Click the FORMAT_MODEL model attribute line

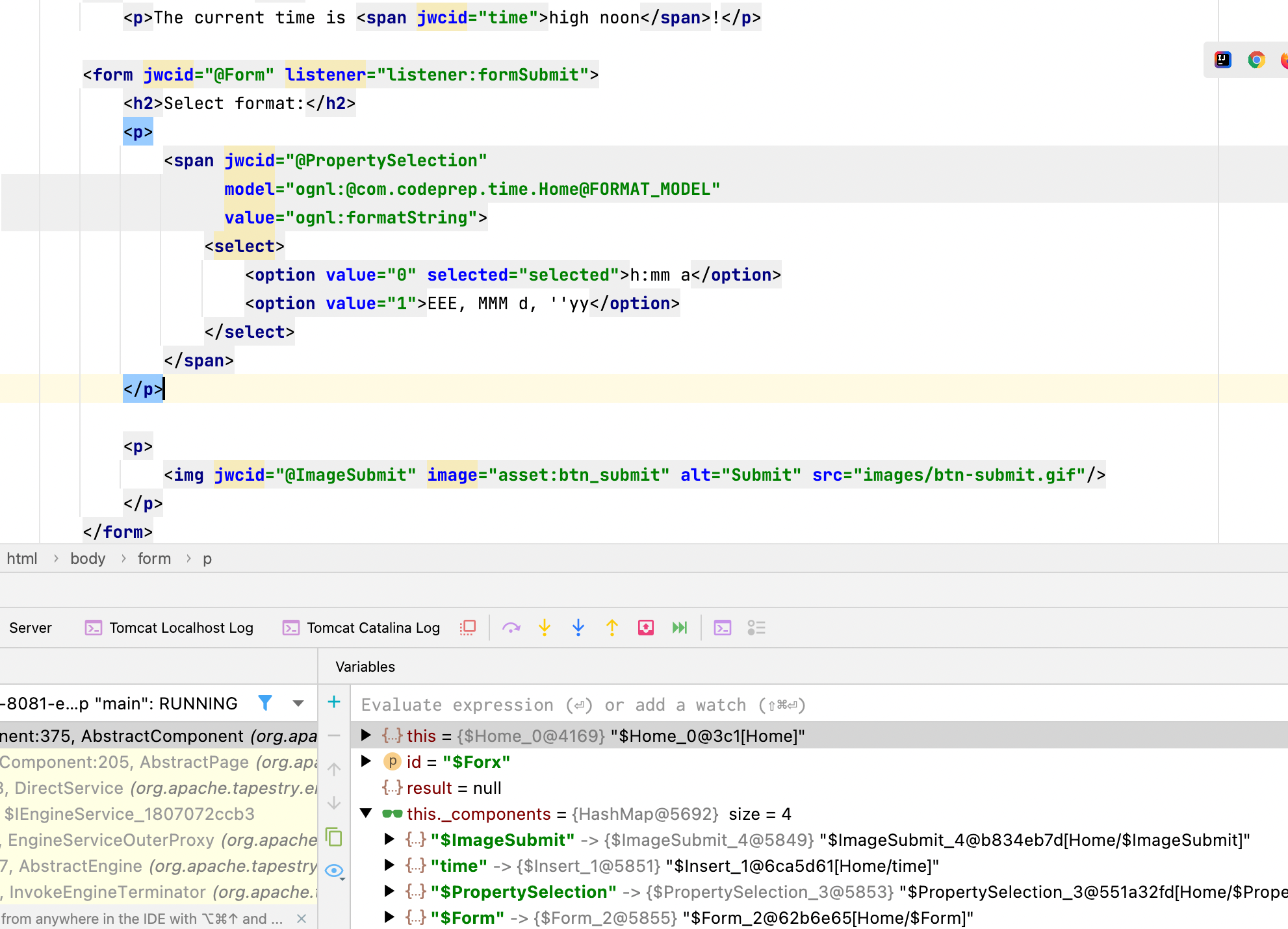pos(472,189)
